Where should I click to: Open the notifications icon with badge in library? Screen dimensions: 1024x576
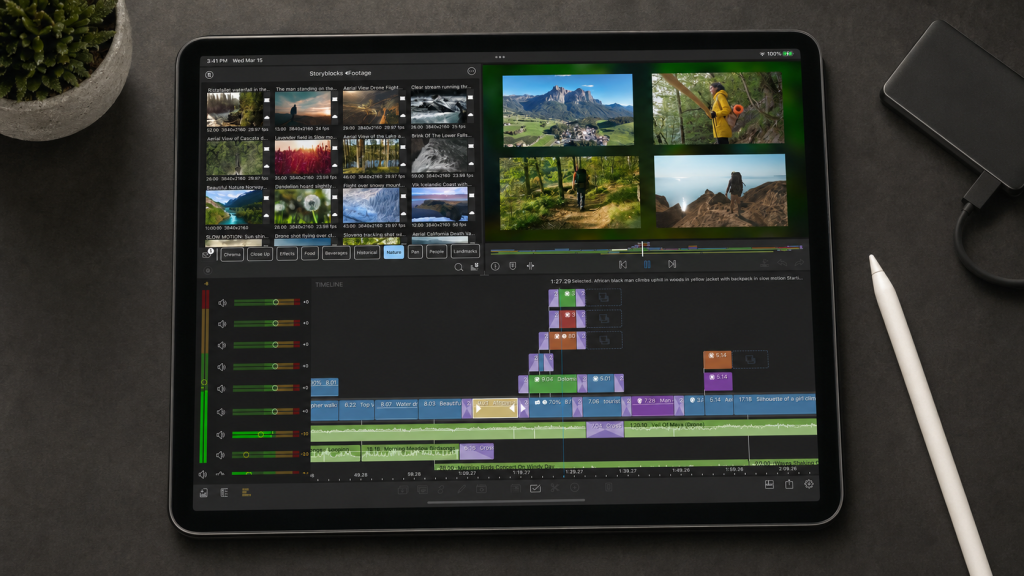coord(208,253)
